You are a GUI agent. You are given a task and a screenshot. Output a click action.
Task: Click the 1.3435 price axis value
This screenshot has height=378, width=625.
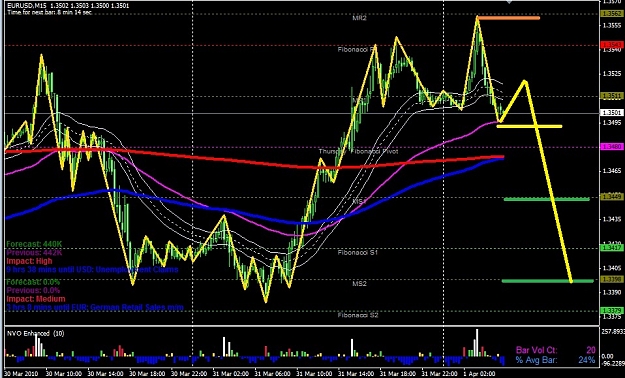(612, 220)
